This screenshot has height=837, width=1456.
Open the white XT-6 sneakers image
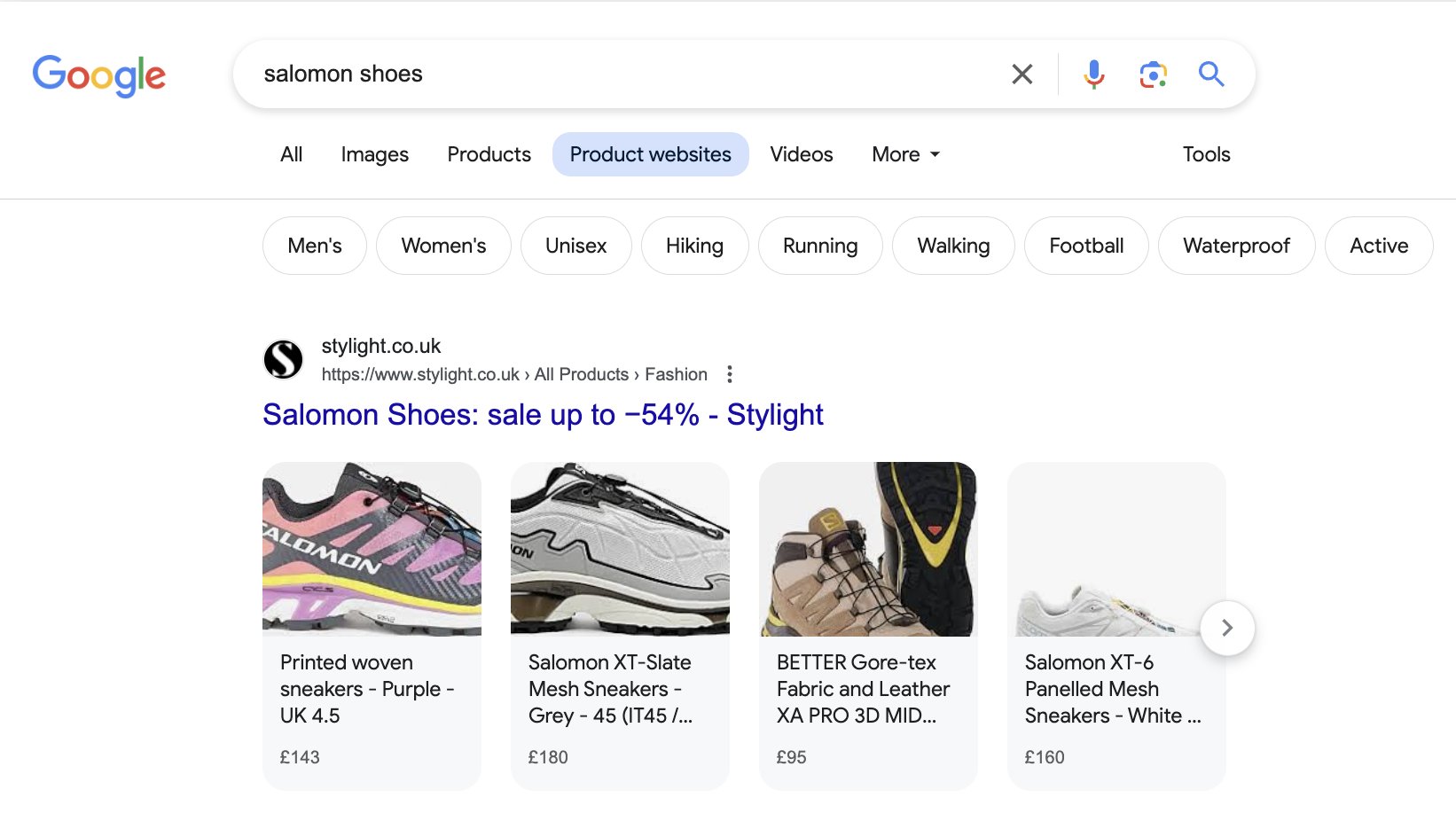1117,549
